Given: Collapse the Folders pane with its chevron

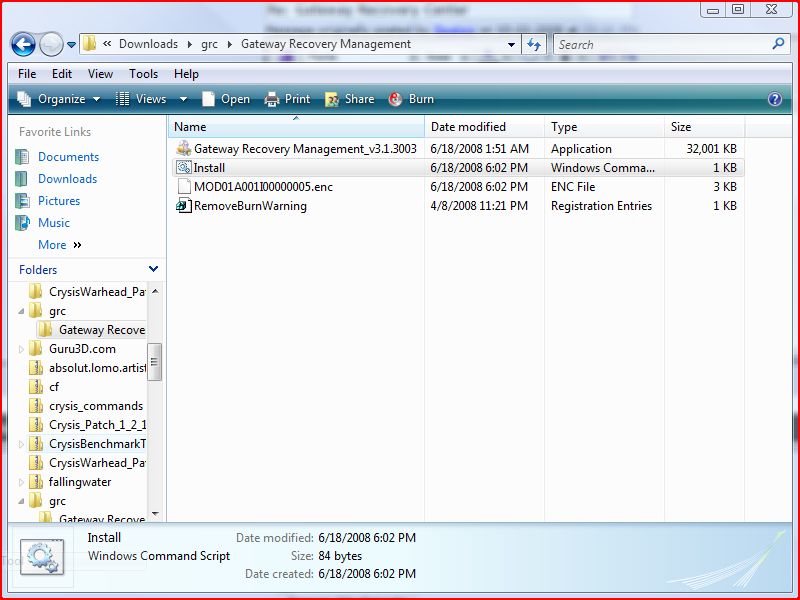Looking at the screenshot, I should pyautogui.click(x=153, y=269).
